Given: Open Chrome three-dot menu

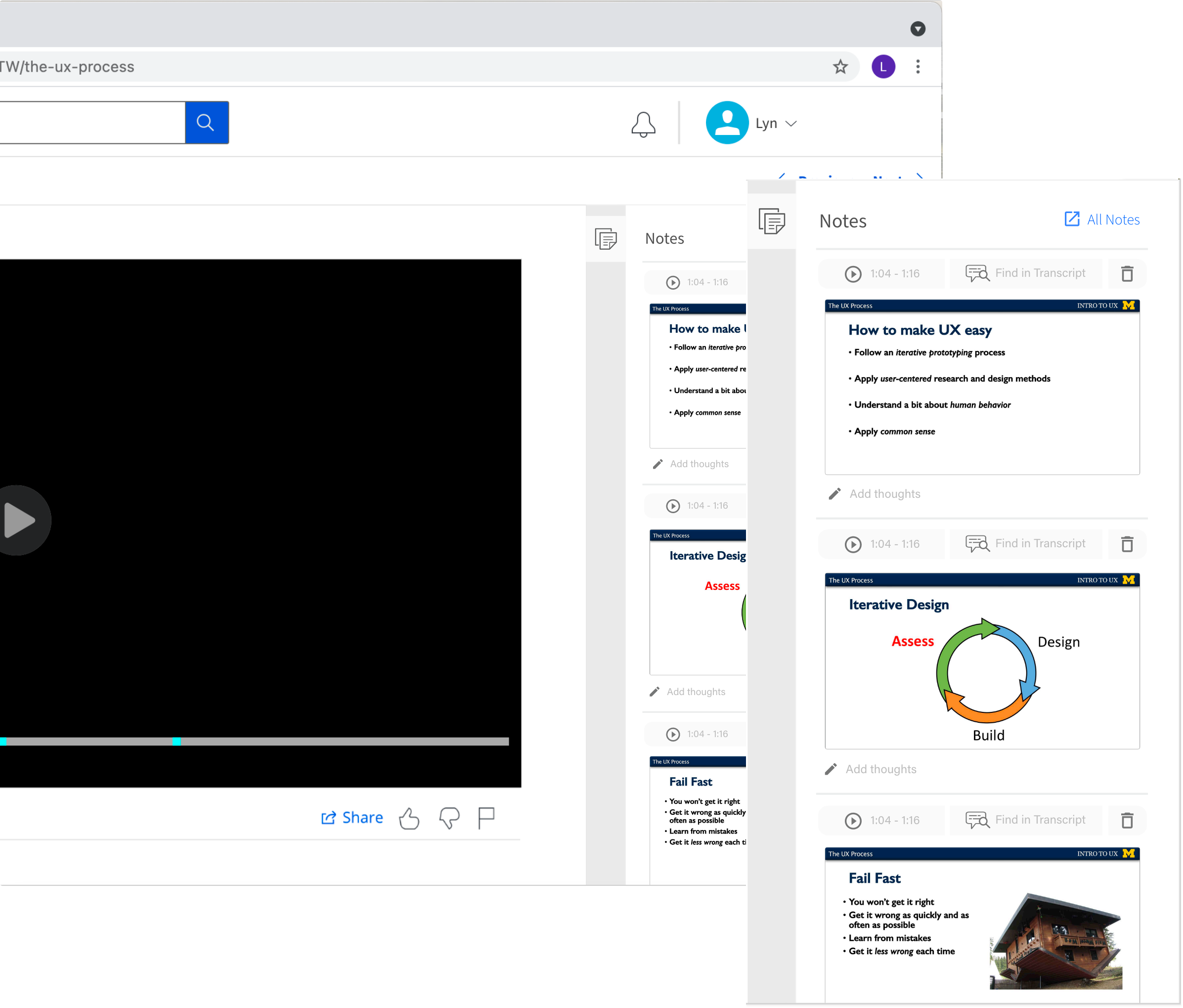Looking at the screenshot, I should 918,67.
